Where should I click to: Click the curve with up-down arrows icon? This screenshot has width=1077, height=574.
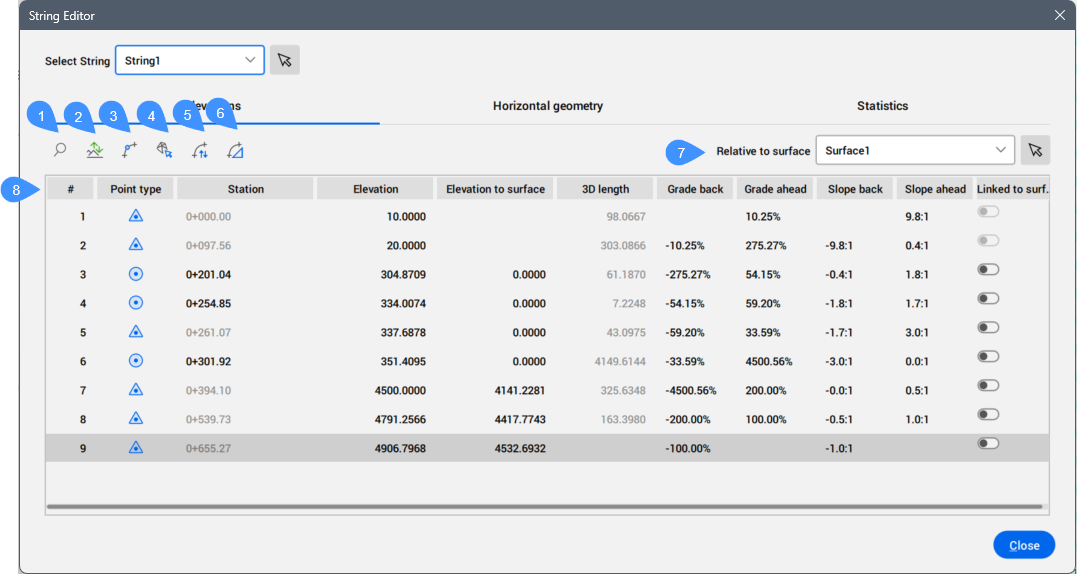click(x=200, y=151)
